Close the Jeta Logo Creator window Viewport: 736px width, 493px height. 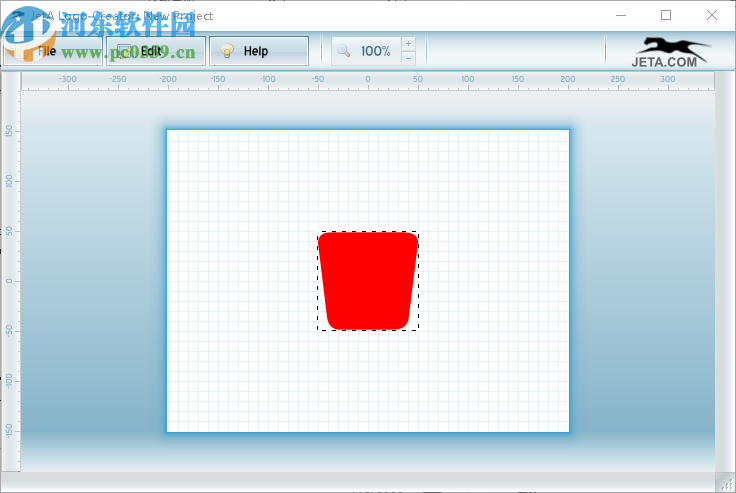pyautogui.click(x=712, y=15)
